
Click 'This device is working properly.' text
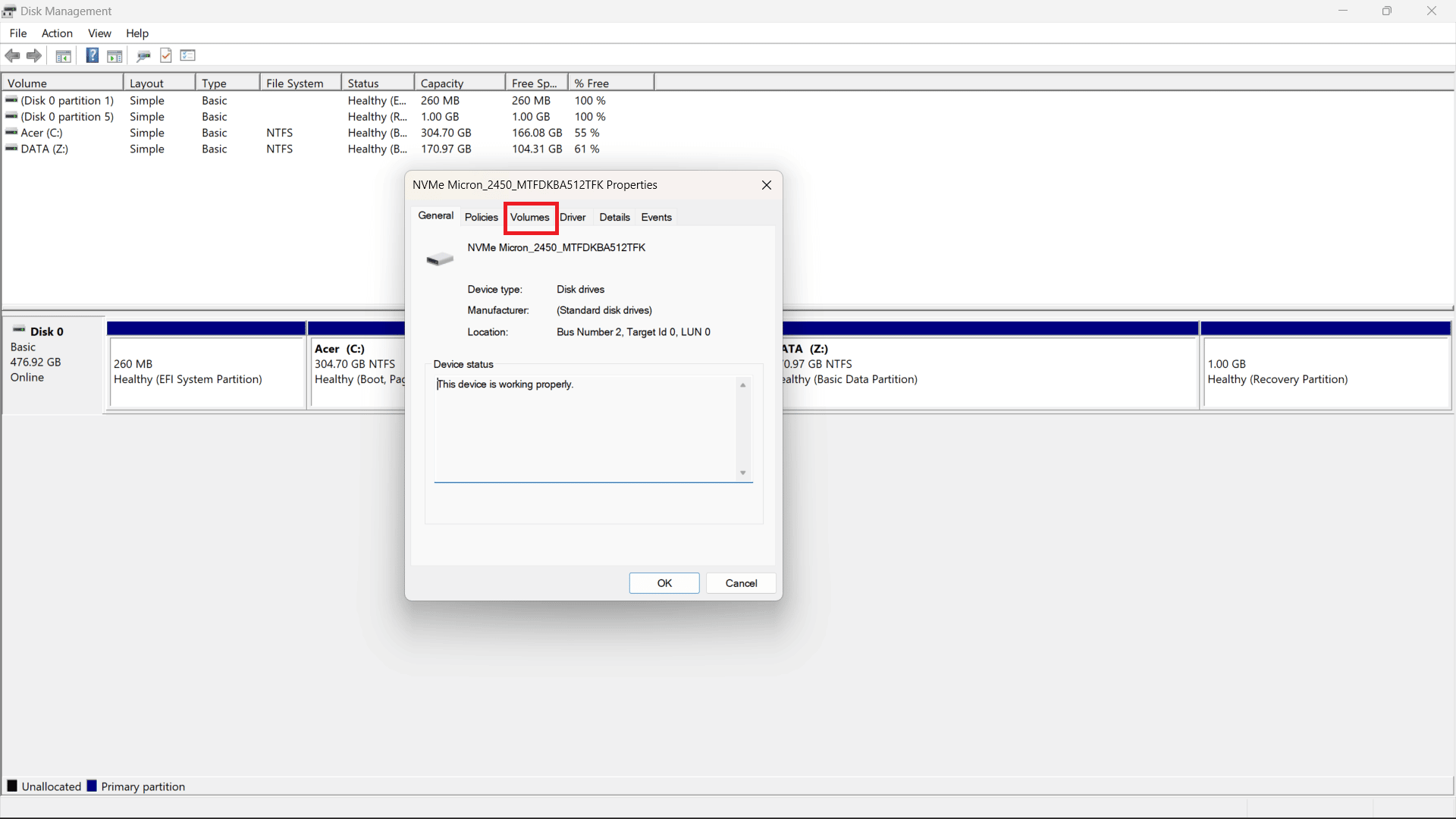coord(505,384)
